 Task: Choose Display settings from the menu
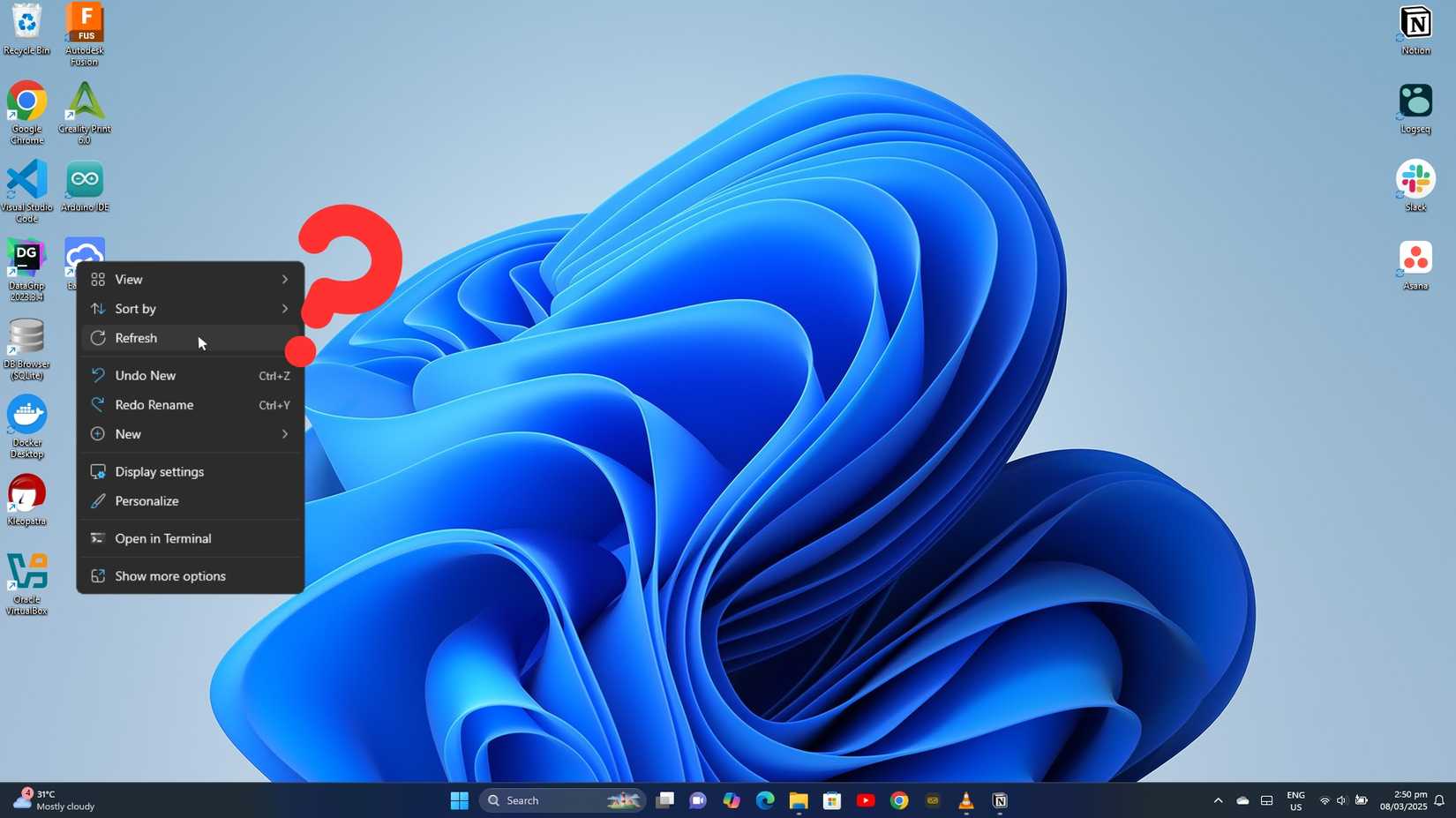point(191,471)
